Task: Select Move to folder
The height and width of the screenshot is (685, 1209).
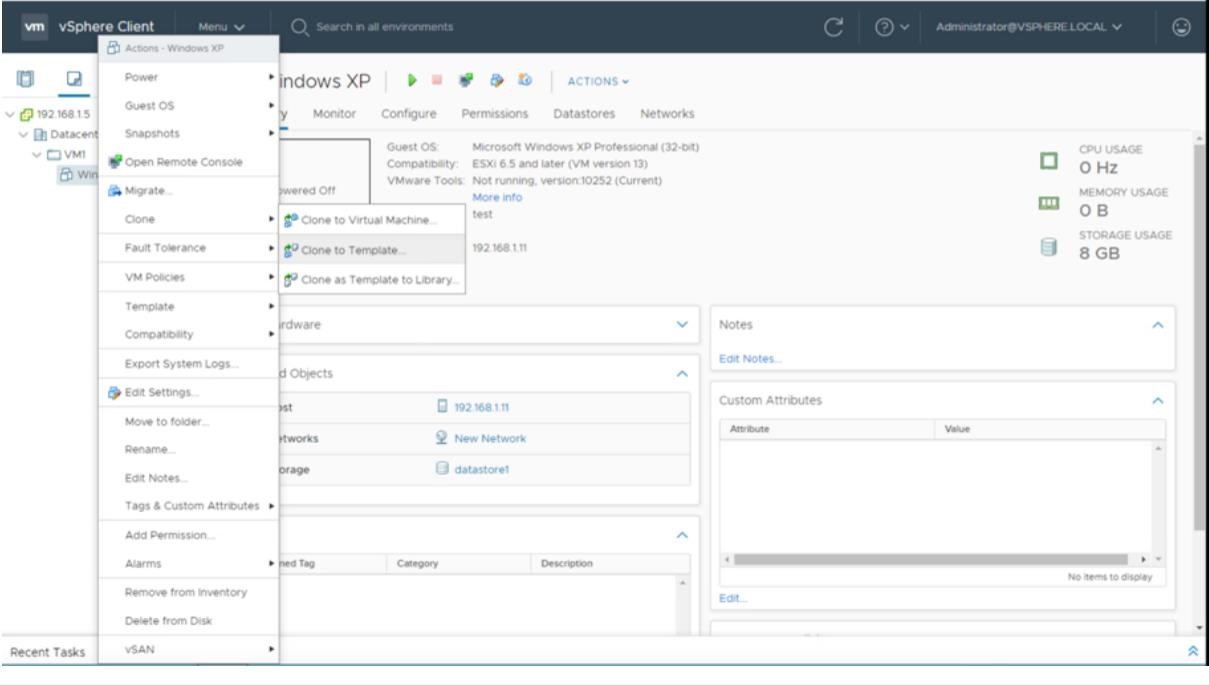Action: click(x=188, y=421)
